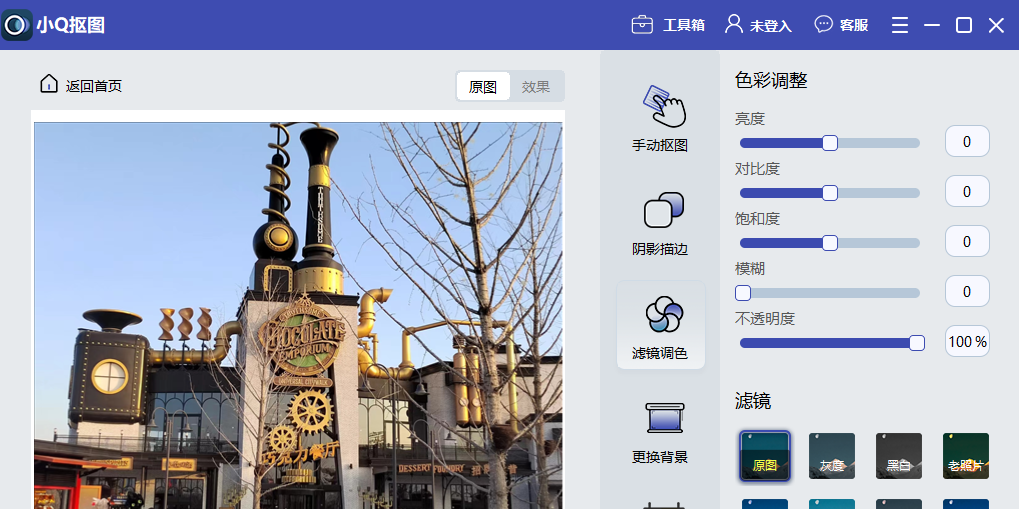Apply the 老照片 filter thumbnail
This screenshot has height=509, width=1019.
966,456
